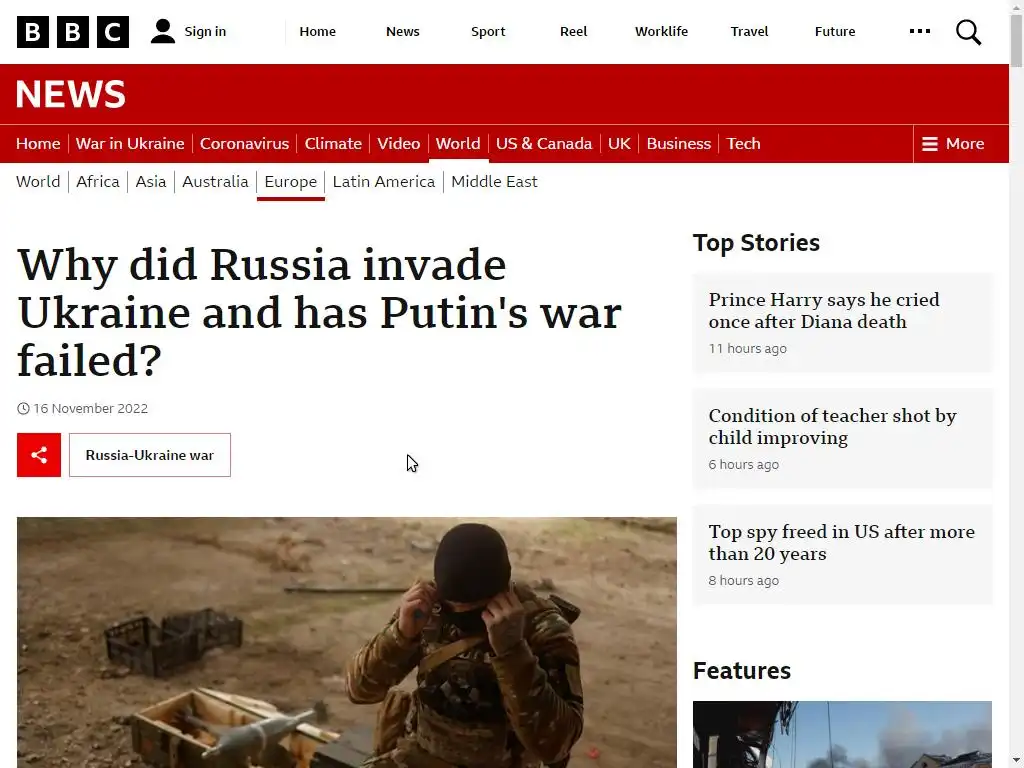Open the US & Canada news section

click(x=544, y=144)
